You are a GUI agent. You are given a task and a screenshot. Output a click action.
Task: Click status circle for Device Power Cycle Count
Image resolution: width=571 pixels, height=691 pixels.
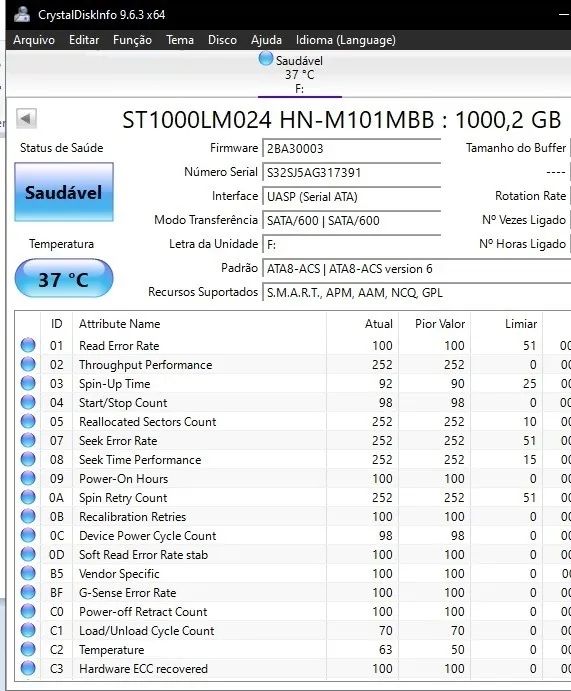point(28,535)
